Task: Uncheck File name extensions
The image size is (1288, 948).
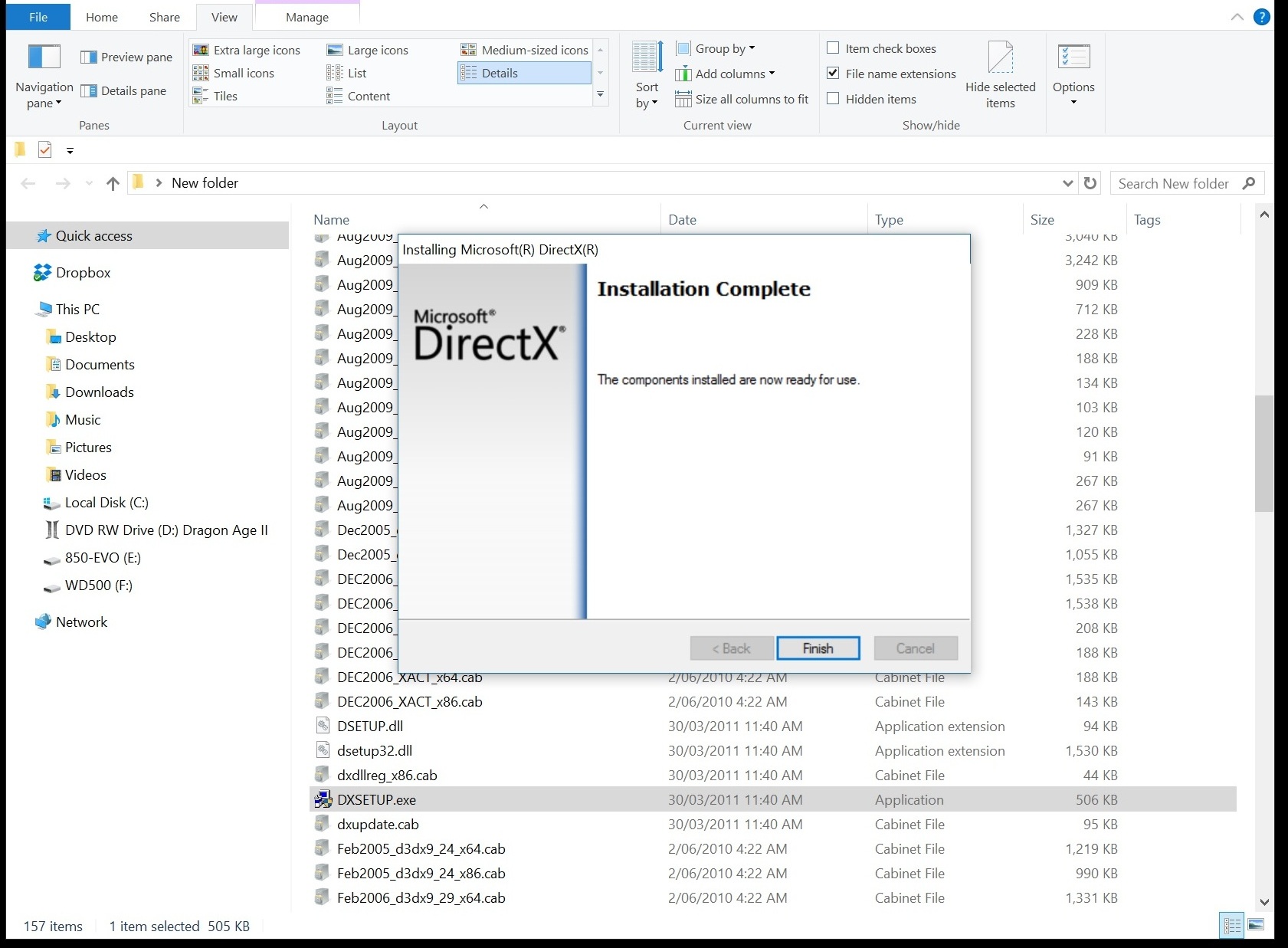Action: click(833, 74)
